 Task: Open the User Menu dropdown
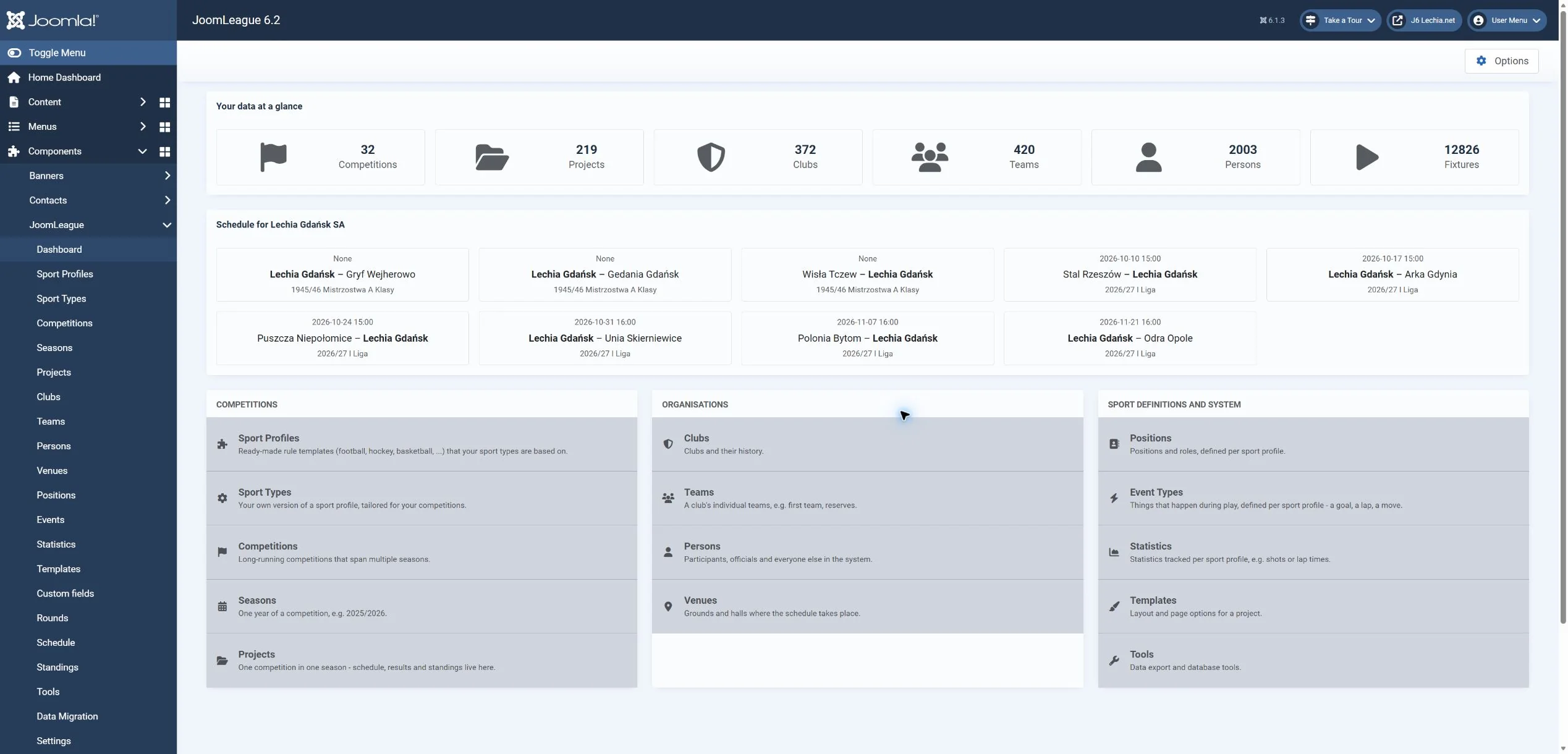1507,20
